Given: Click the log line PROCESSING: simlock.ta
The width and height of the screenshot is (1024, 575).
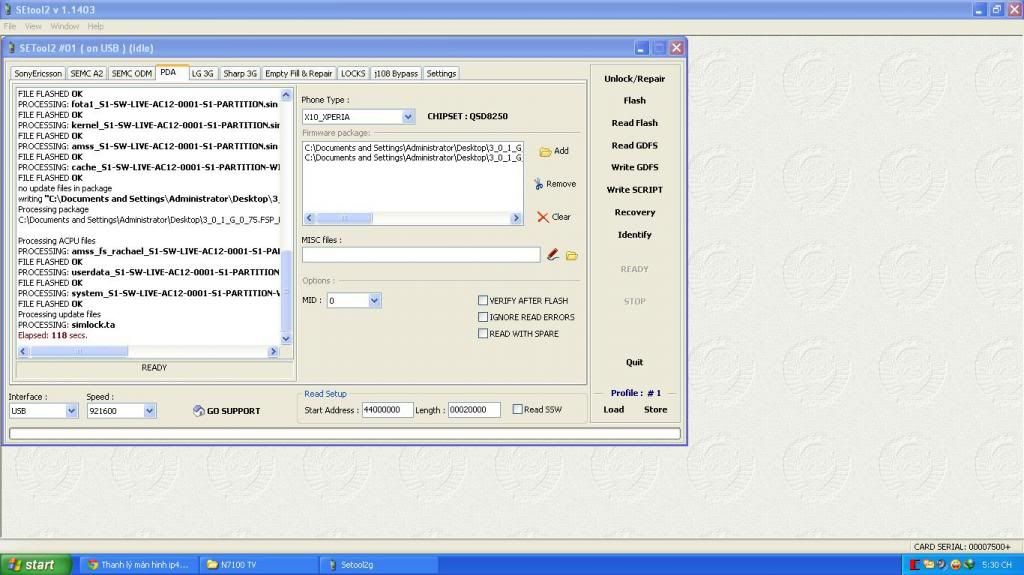Looking at the screenshot, I should (x=67, y=325).
